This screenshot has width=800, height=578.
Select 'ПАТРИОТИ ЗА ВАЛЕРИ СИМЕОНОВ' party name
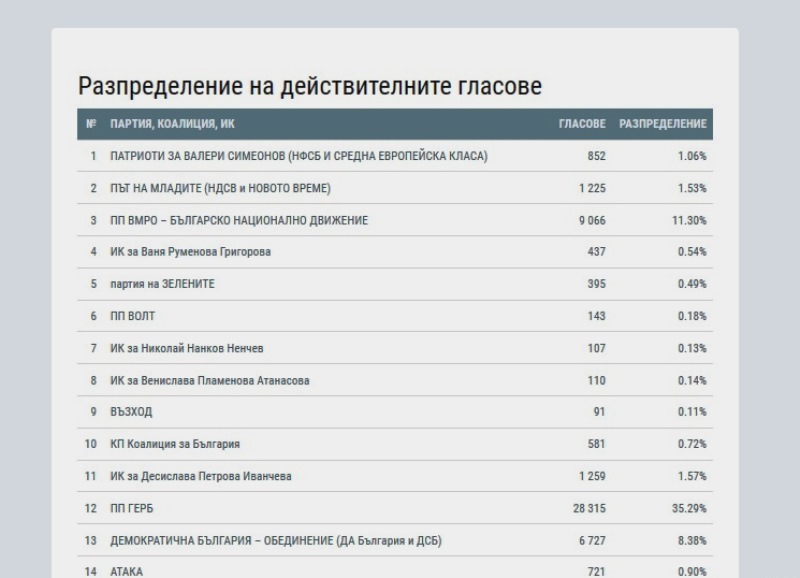pos(299,156)
